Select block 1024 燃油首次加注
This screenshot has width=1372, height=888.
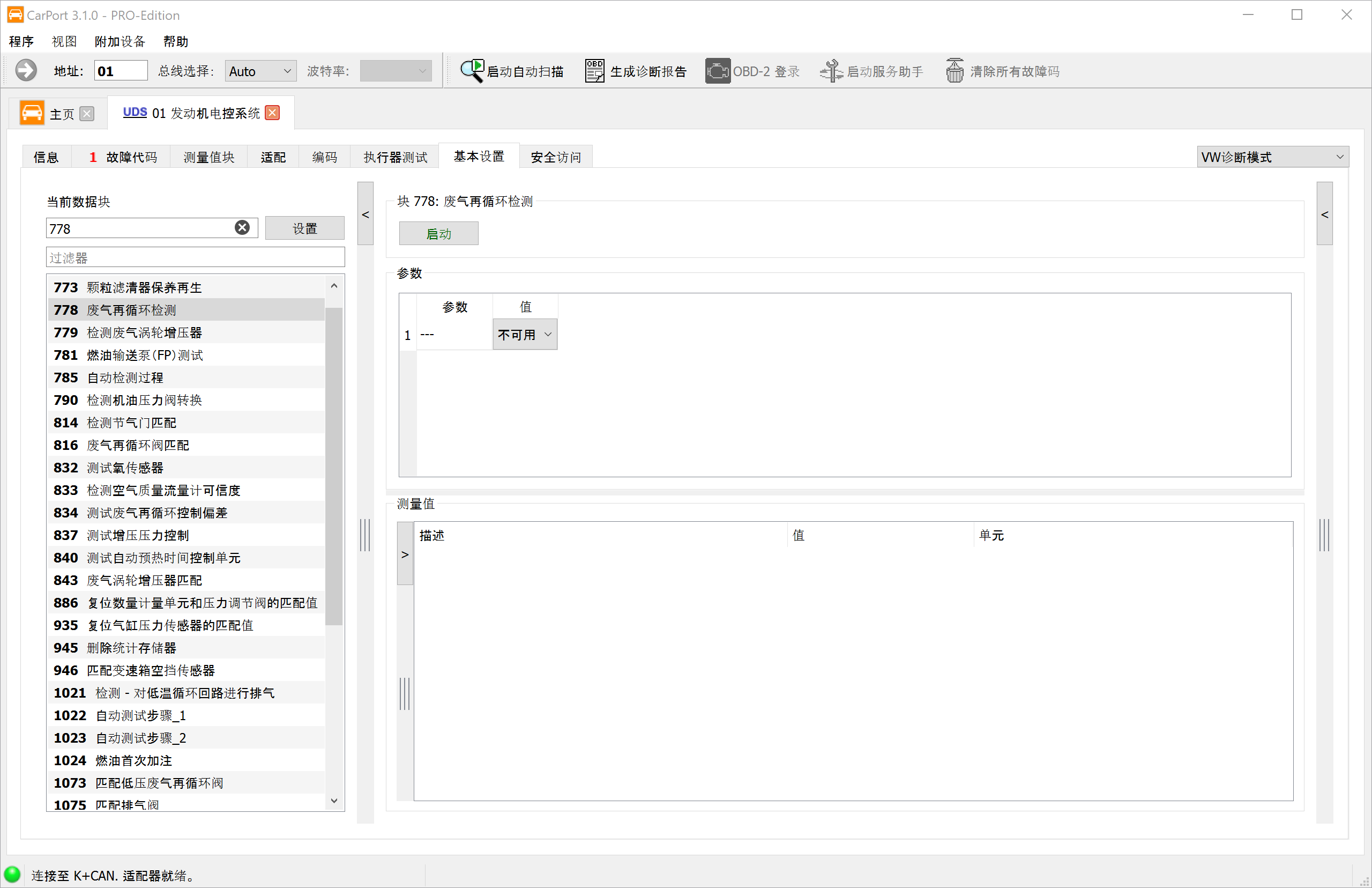coord(186,759)
